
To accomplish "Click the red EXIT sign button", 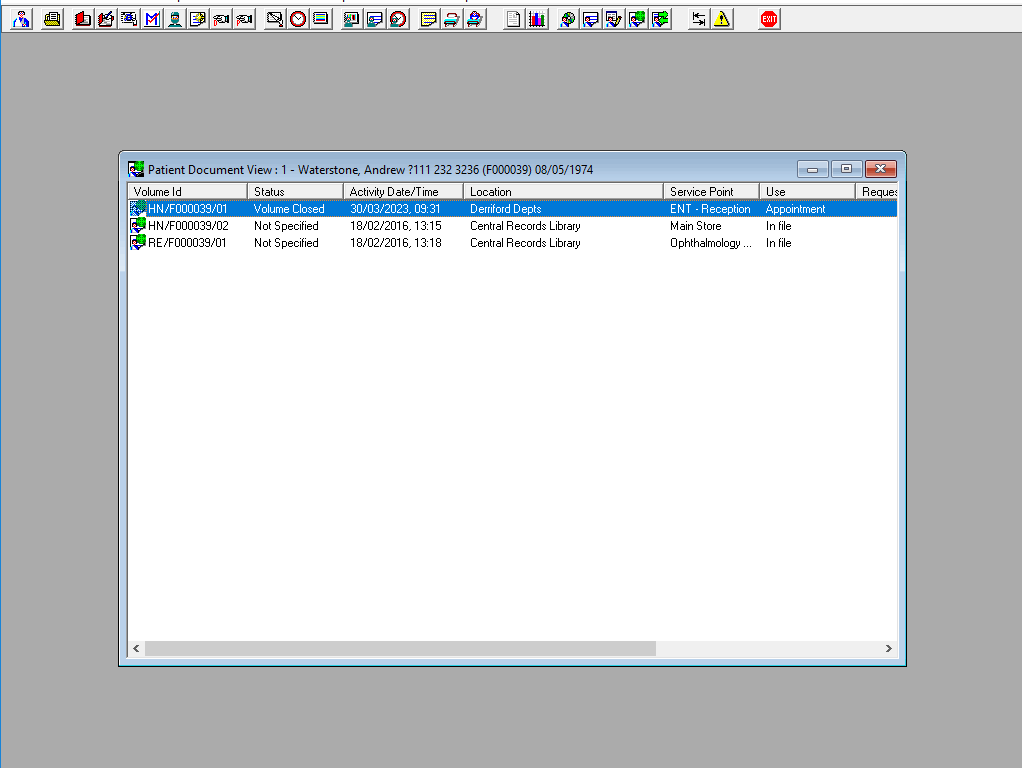I will [x=769, y=19].
